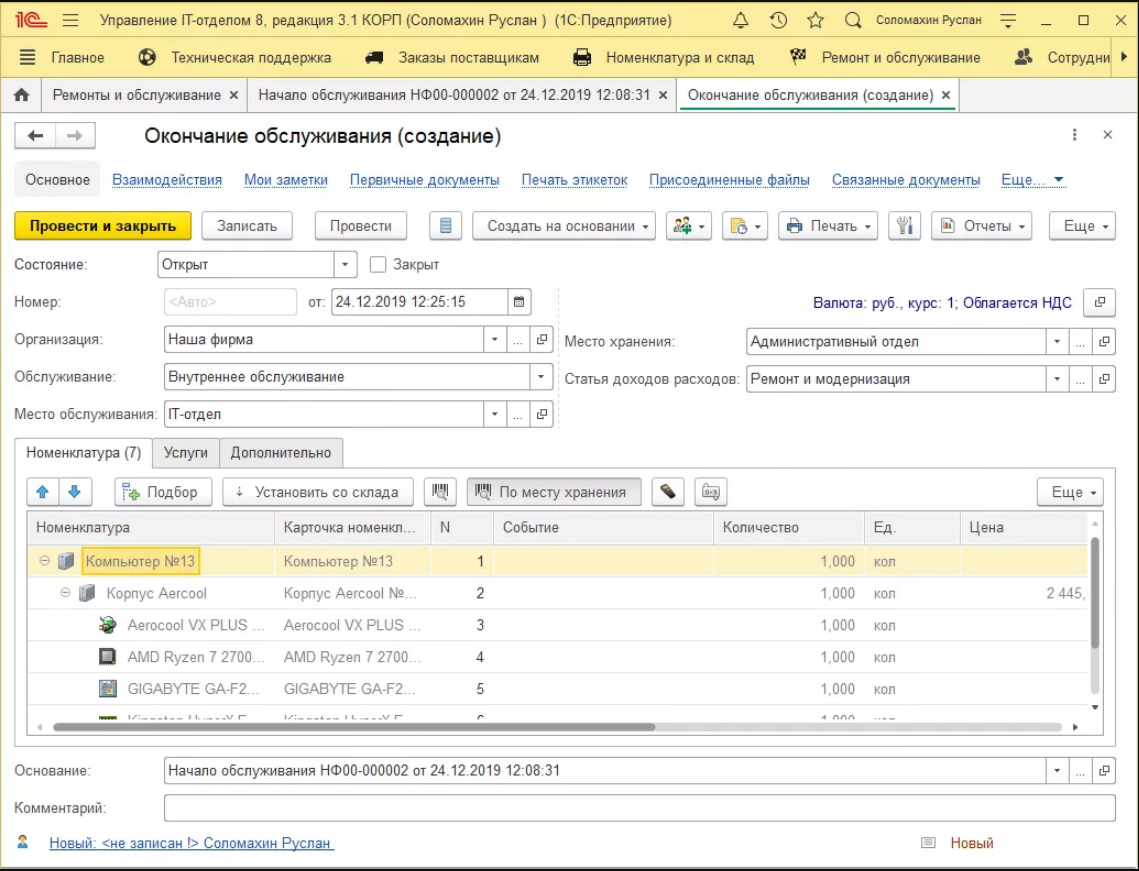Click the Комментарий input field
1139x871 pixels.
638,808
